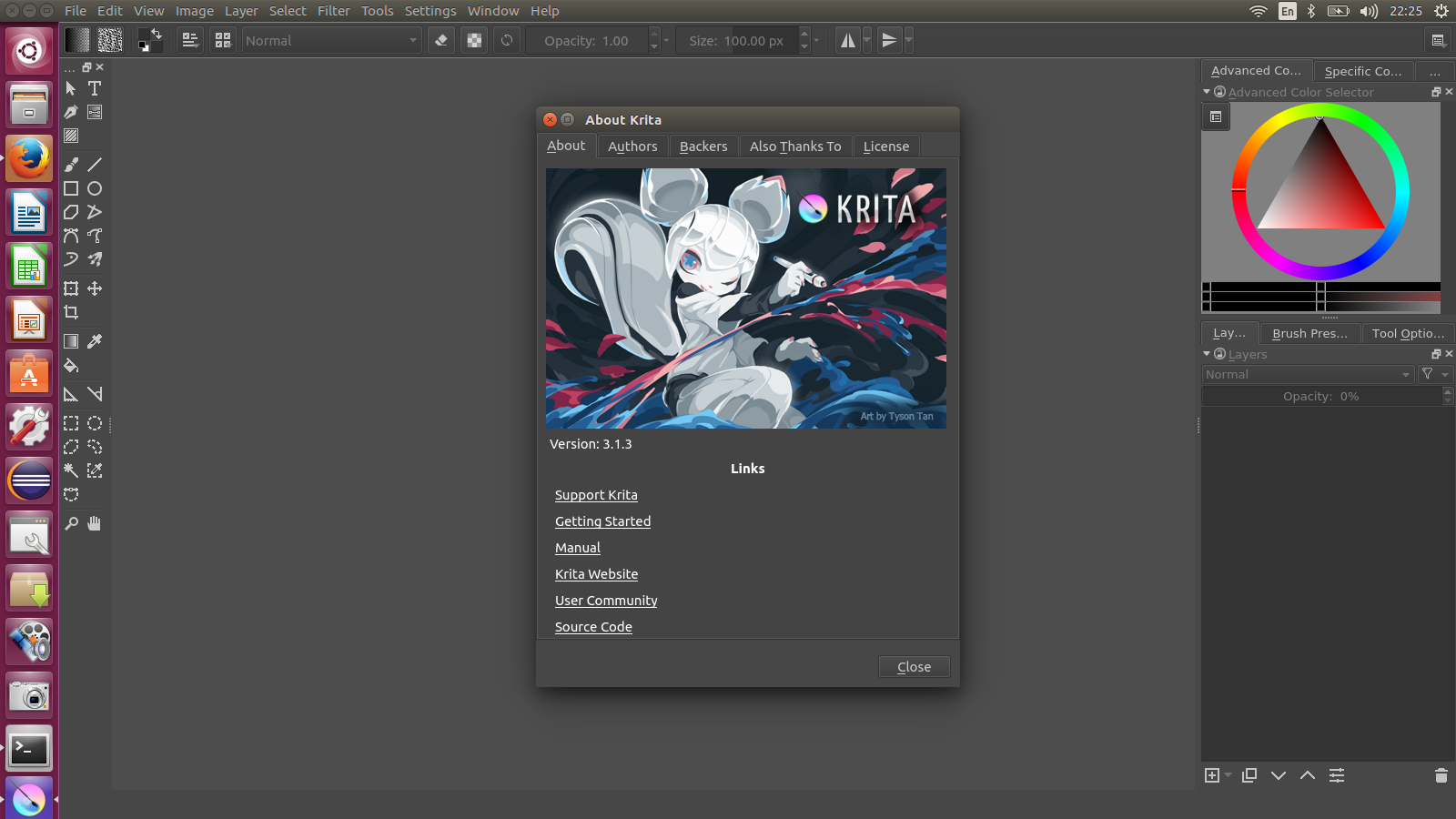This screenshot has height=819, width=1456.
Task: Select the Freehand Brush tool
Action: click(x=71, y=165)
